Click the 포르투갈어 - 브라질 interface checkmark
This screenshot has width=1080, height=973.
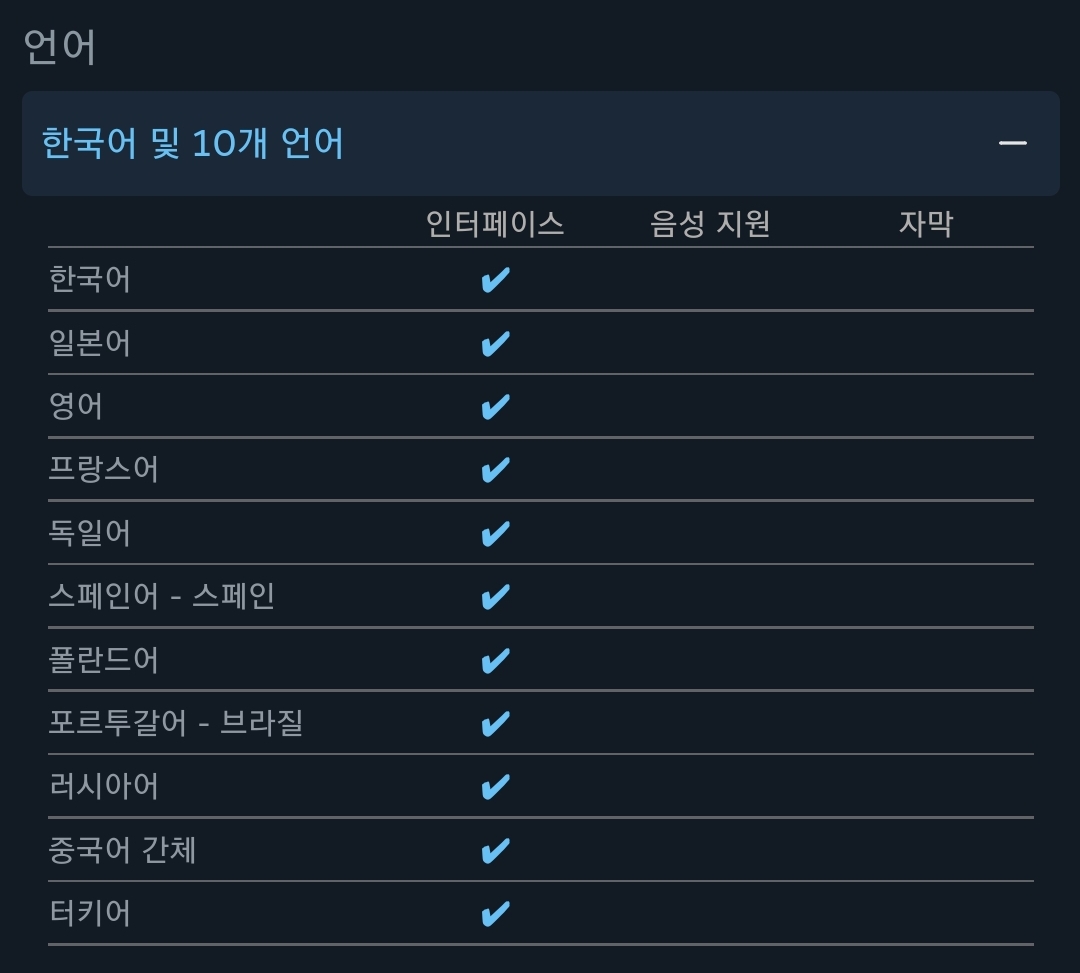(x=495, y=723)
